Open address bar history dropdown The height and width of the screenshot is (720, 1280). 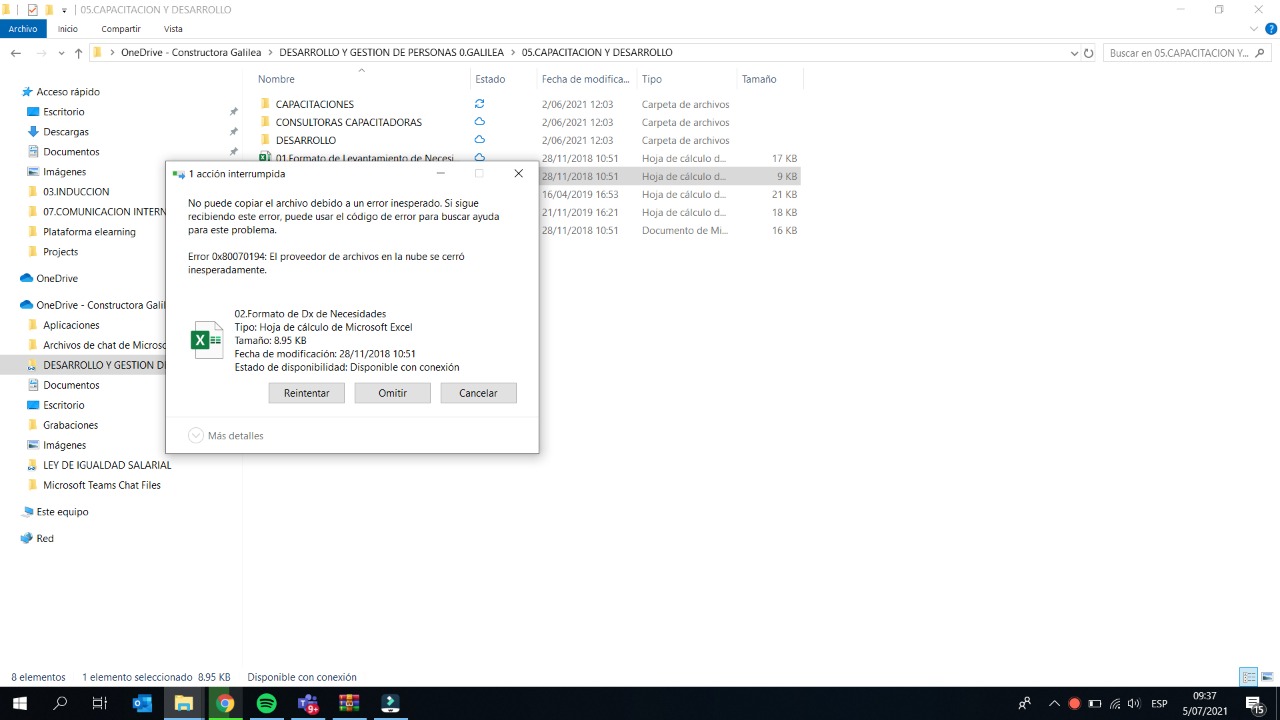point(1074,53)
